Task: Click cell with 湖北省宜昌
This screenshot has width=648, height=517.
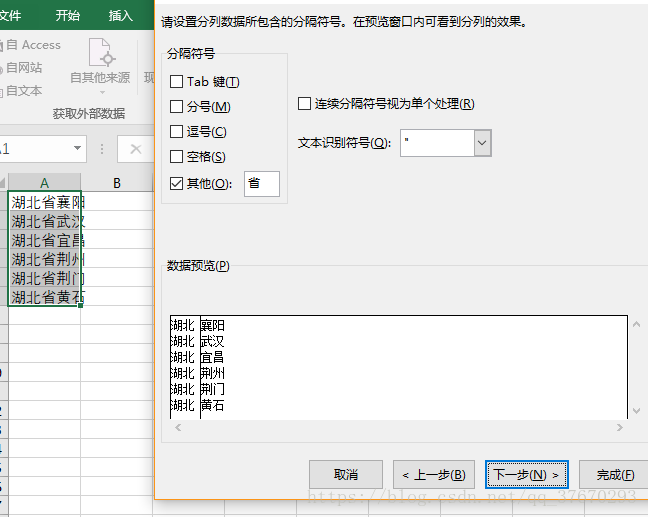Action: pos(44,240)
